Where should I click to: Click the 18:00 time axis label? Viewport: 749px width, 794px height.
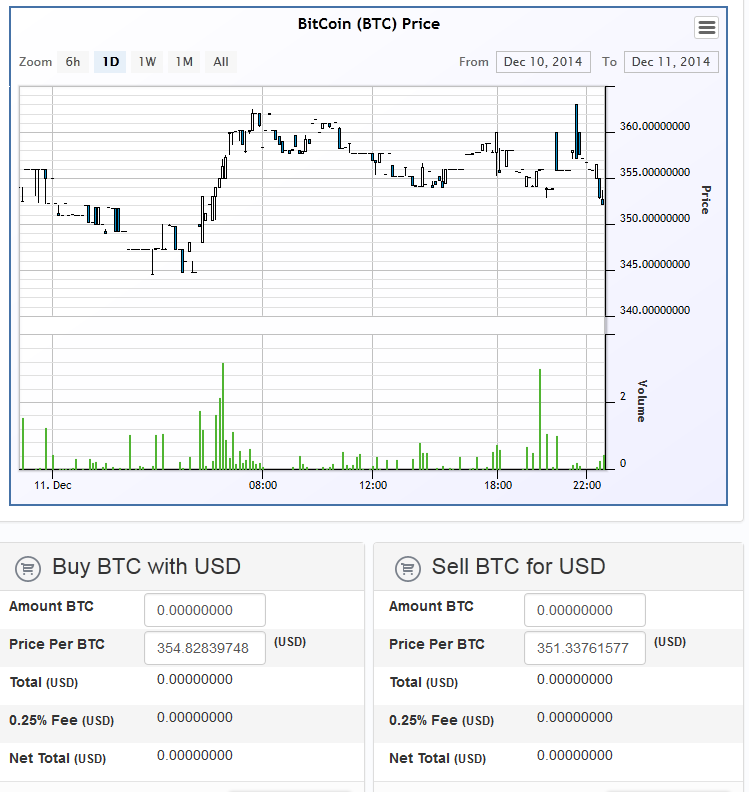(x=498, y=485)
